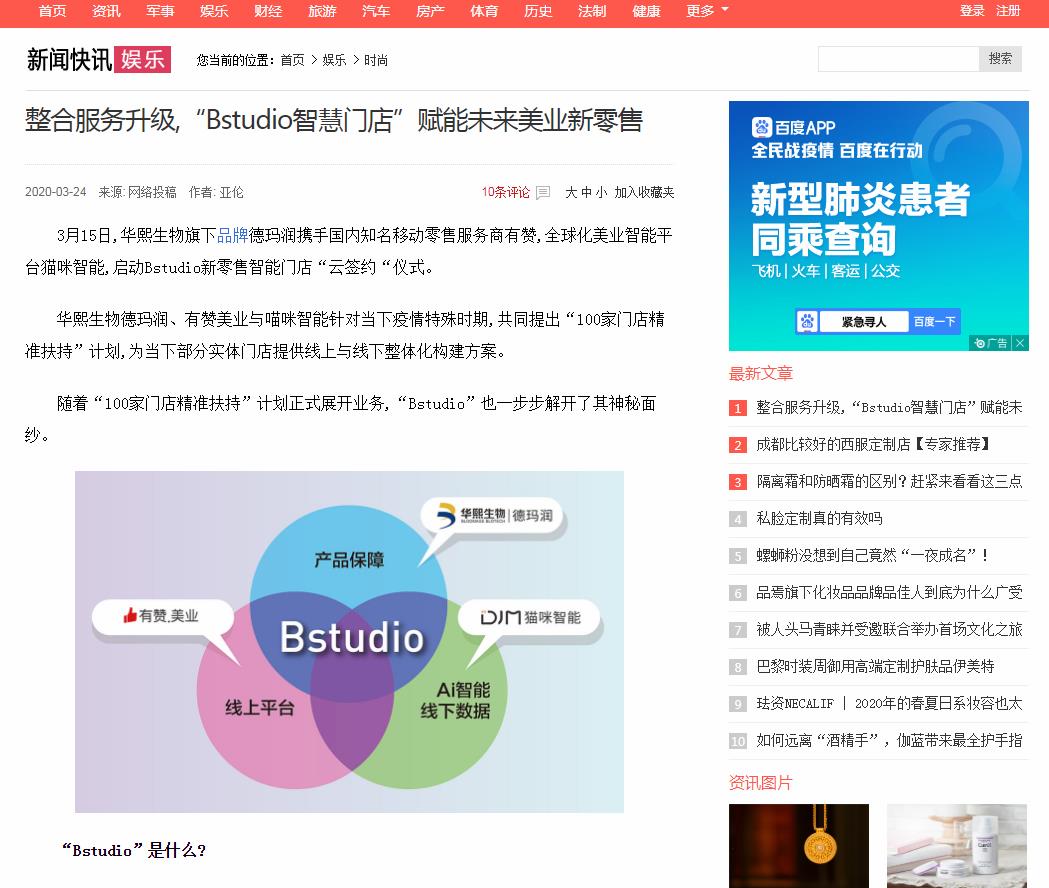Click the gold necklace news thumbnail

799,846
